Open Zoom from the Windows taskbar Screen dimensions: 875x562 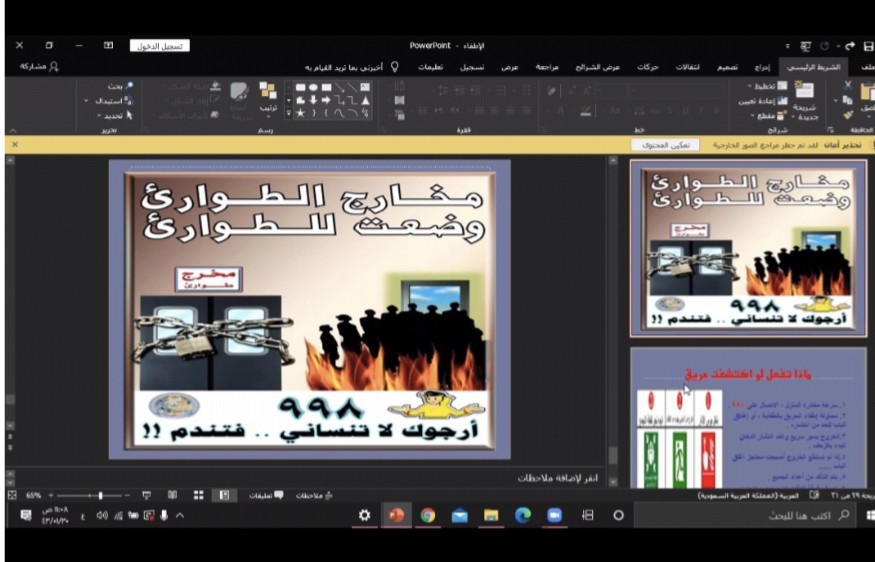click(554, 515)
